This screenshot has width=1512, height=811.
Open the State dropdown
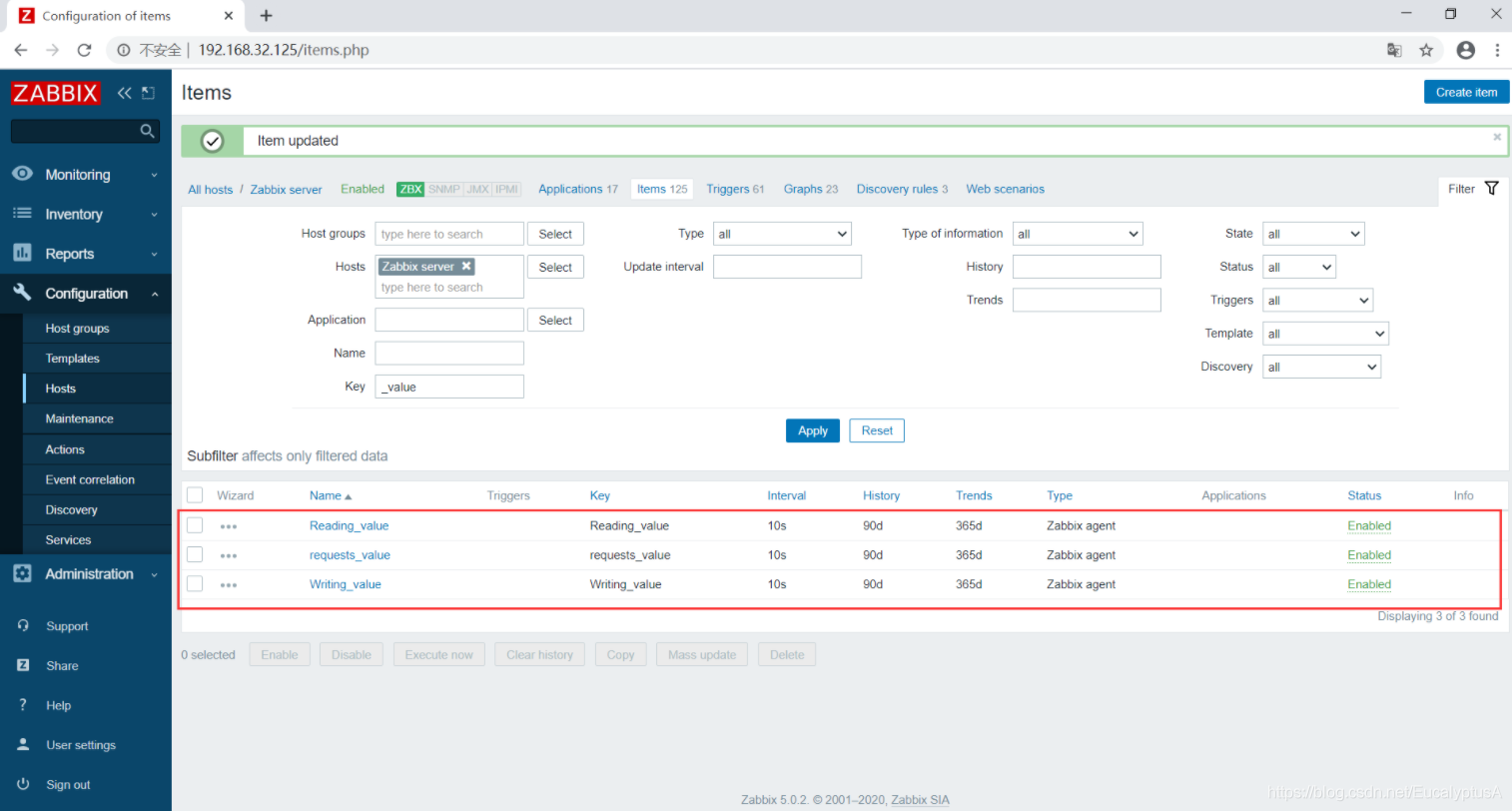click(x=1313, y=234)
